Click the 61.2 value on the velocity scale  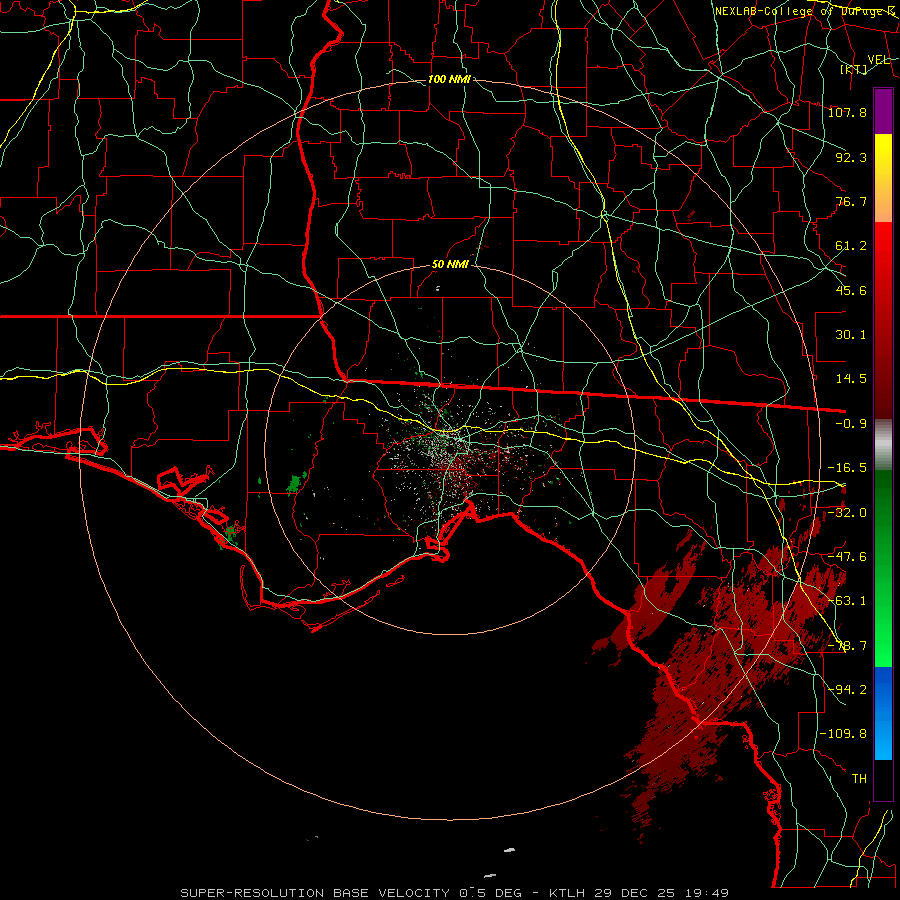coord(851,246)
